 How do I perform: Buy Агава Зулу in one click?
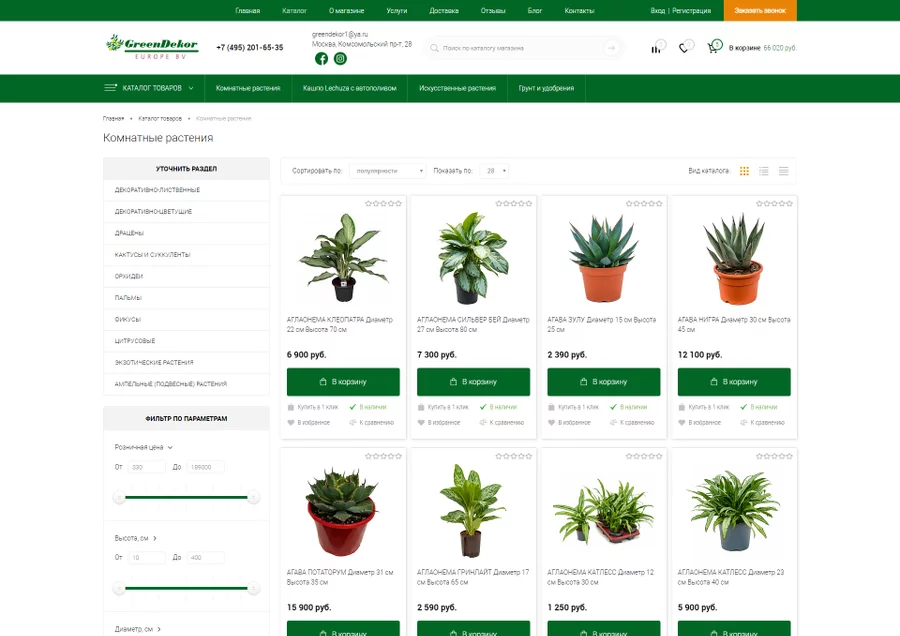point(573,407)
